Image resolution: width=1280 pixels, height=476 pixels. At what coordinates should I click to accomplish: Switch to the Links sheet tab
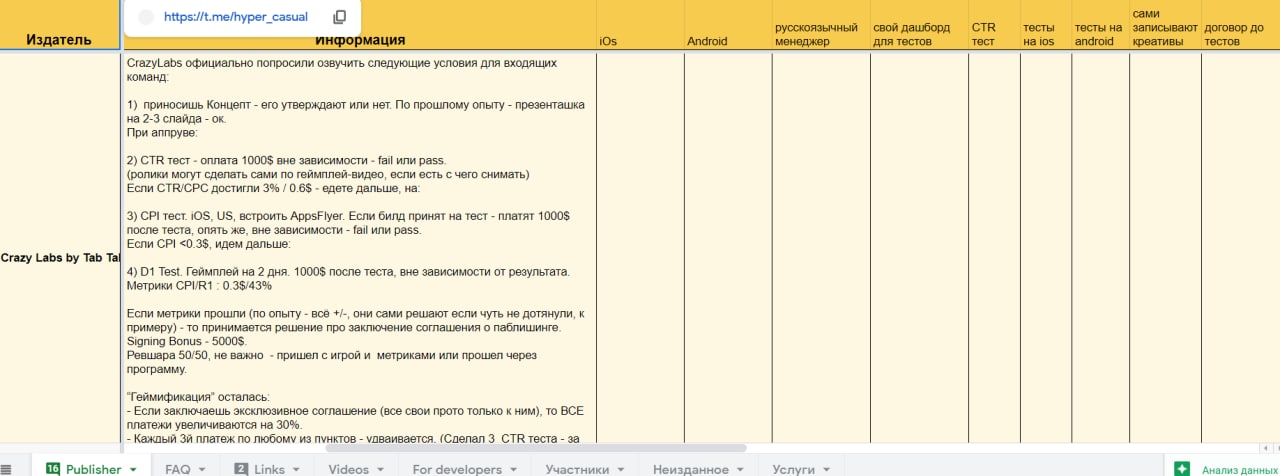[269, 469]
